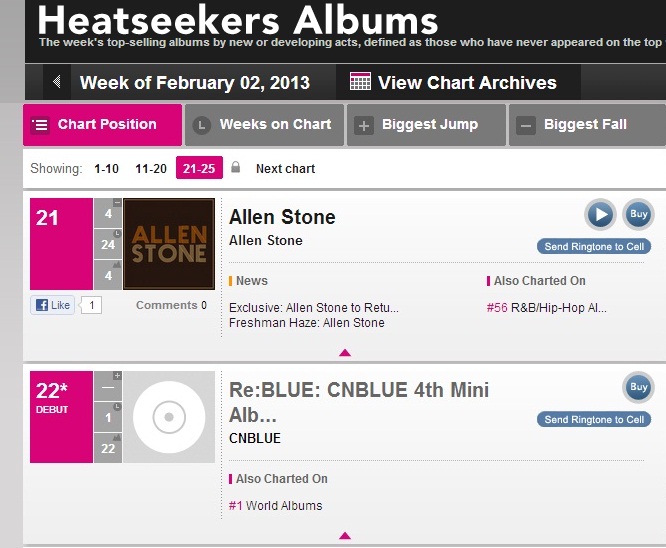This screenshot has height=548, width=666.
Task: Open the CNBLUE placeholder disc artwork
Action: [x=169, y=417]
